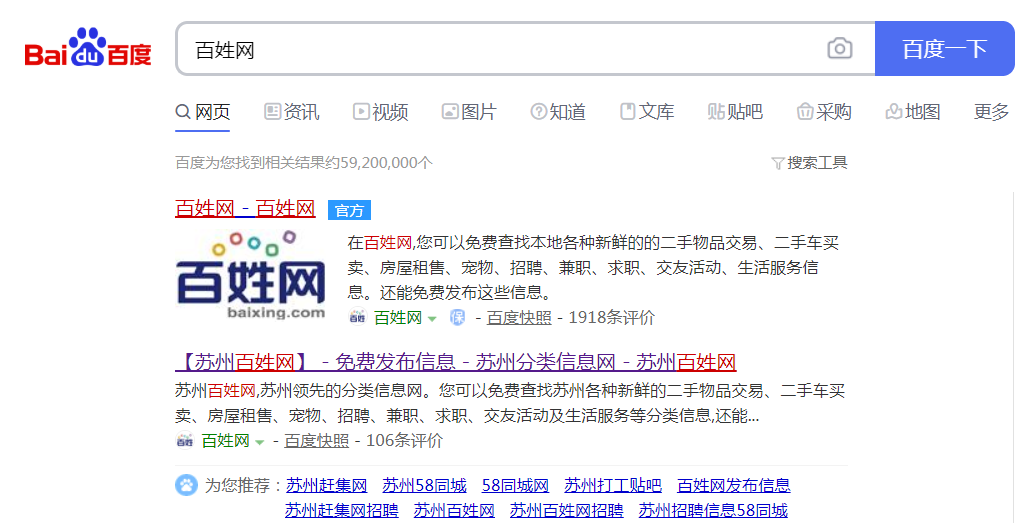Screen dimensions: 1027x523
Task: Expand dropdown arrow beside first result's 百姓网
Action: click(432, 319)
